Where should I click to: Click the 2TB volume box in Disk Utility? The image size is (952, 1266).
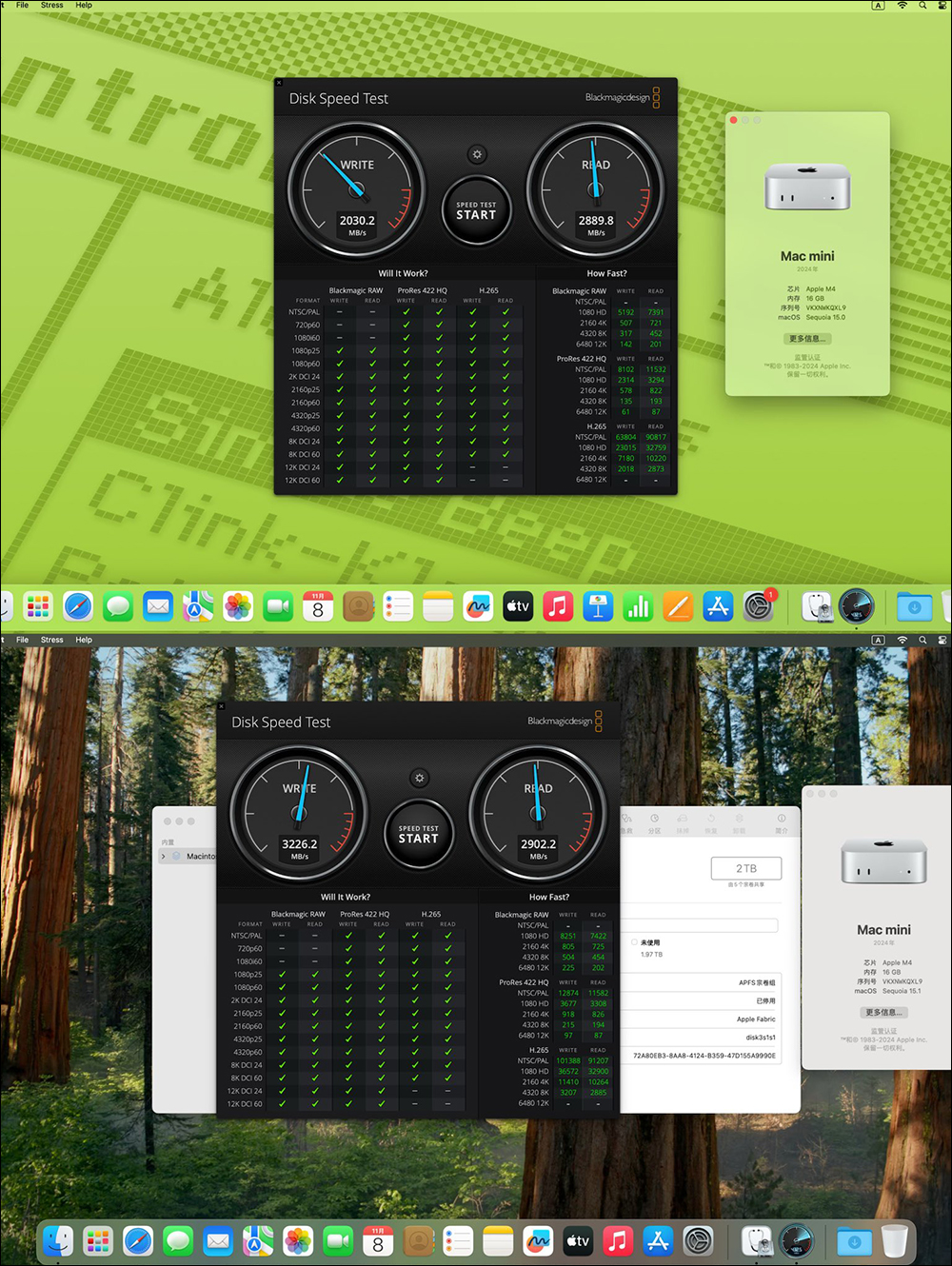click(x=746, y=867)
